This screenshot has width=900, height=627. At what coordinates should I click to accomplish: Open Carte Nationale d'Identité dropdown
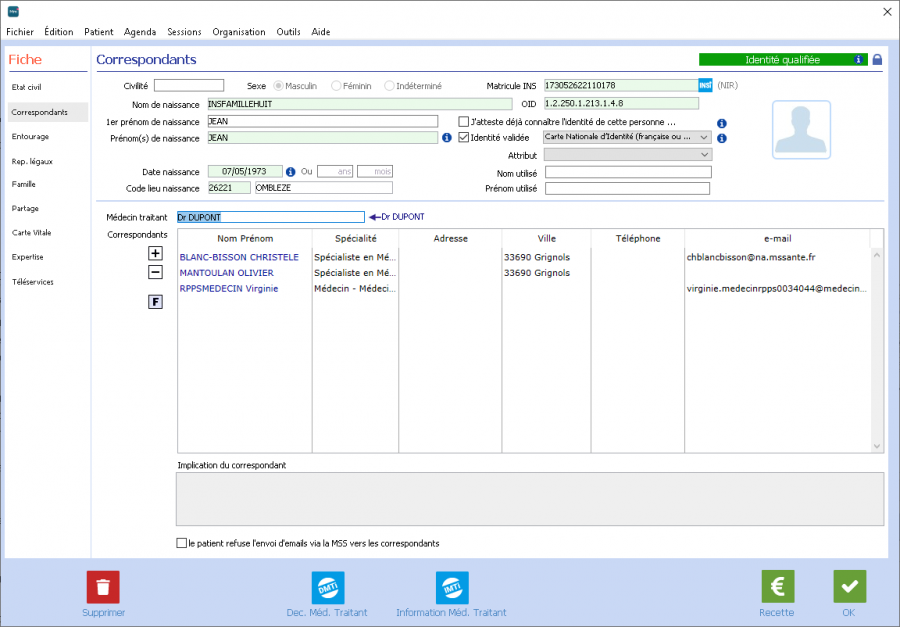627,138
